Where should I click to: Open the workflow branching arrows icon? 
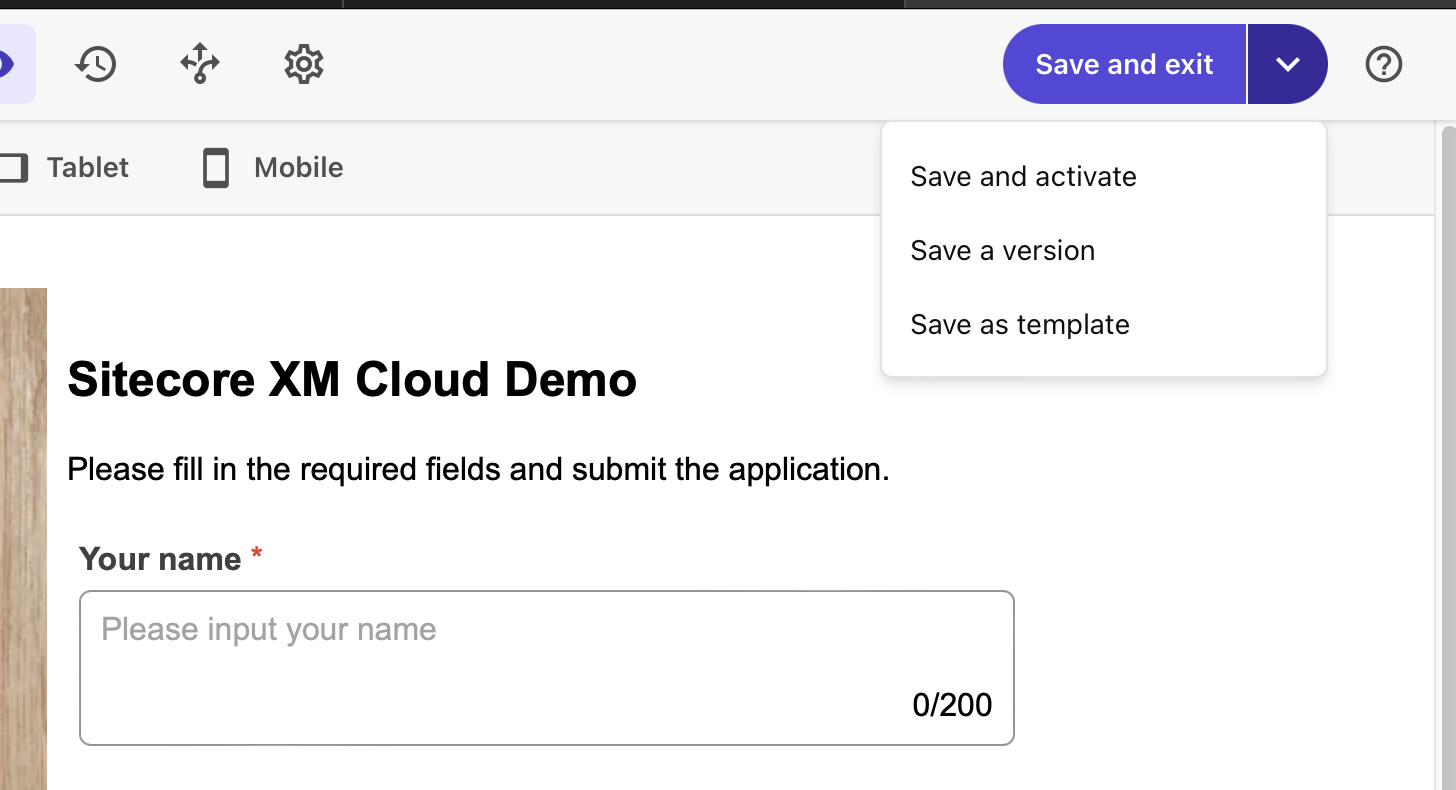200,64
